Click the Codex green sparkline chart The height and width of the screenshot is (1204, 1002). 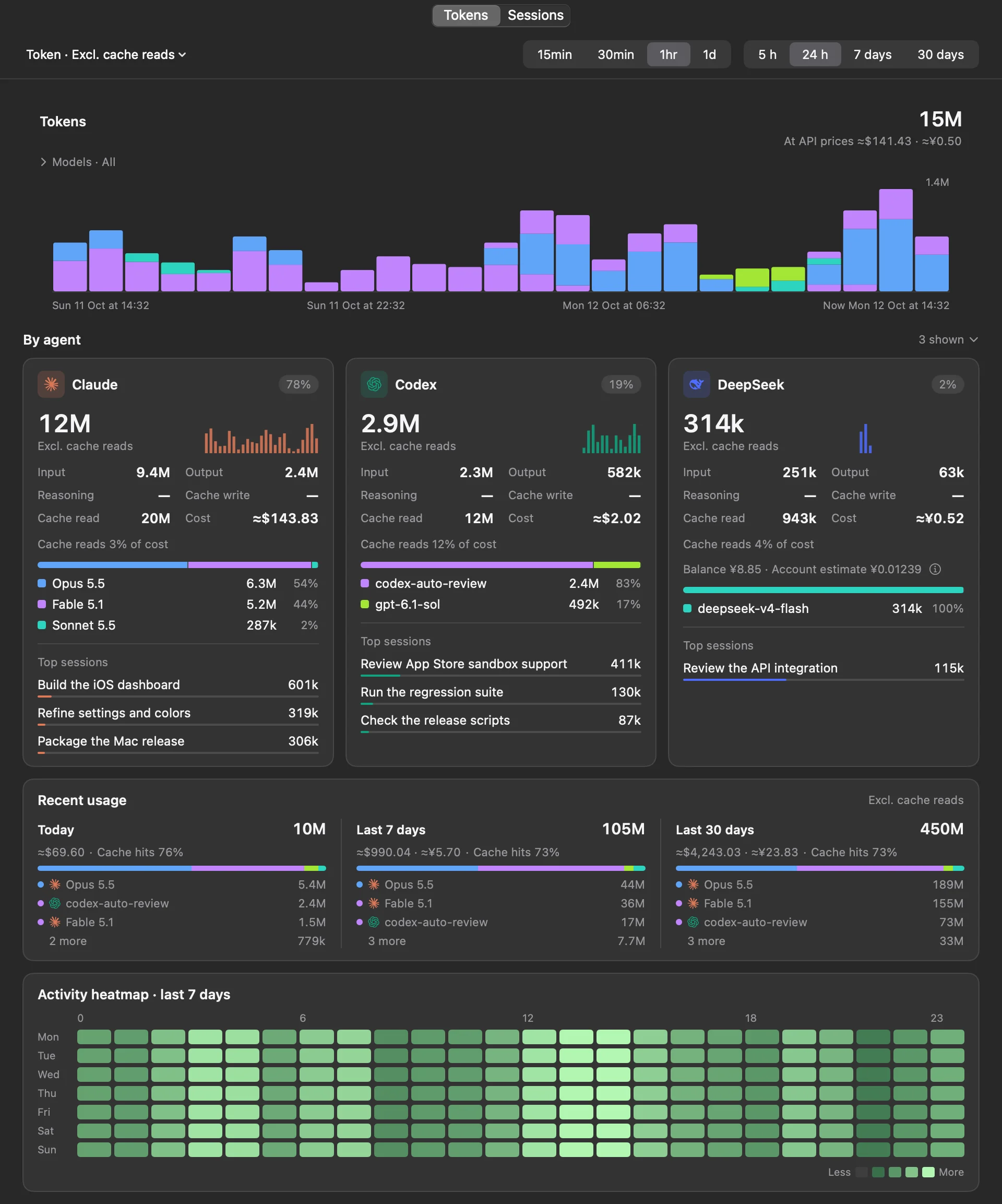[x=612, y=439]
